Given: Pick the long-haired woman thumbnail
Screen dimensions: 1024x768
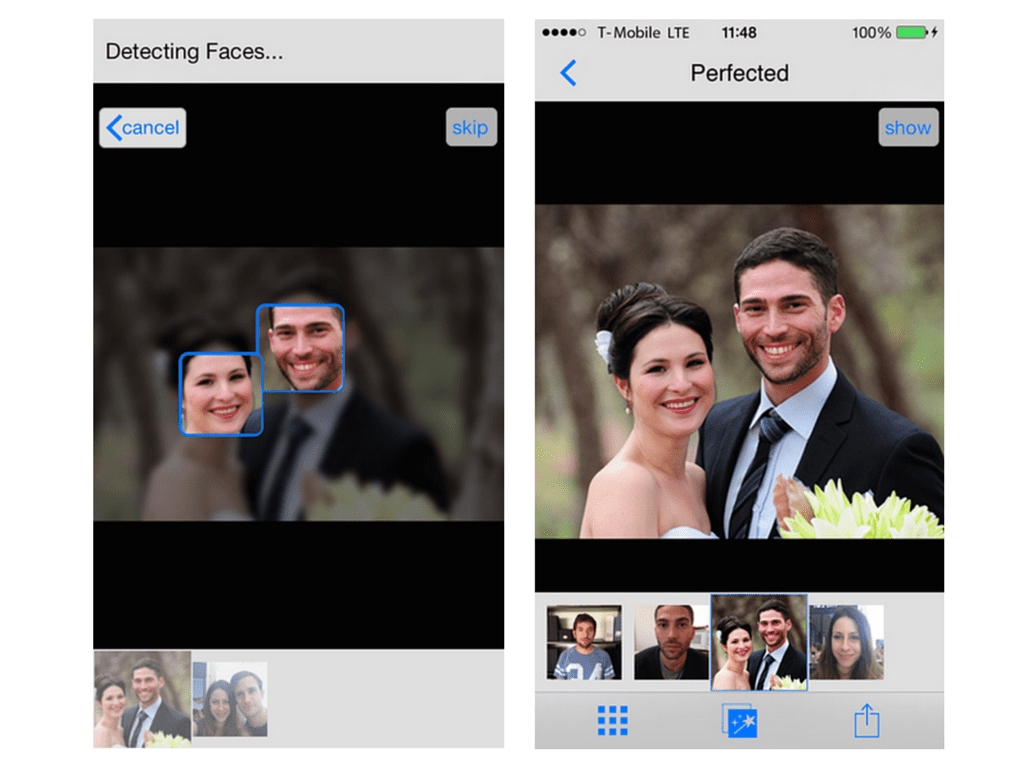Looking at the screenshot, I should pyautogui.click(x=846, y=642).
